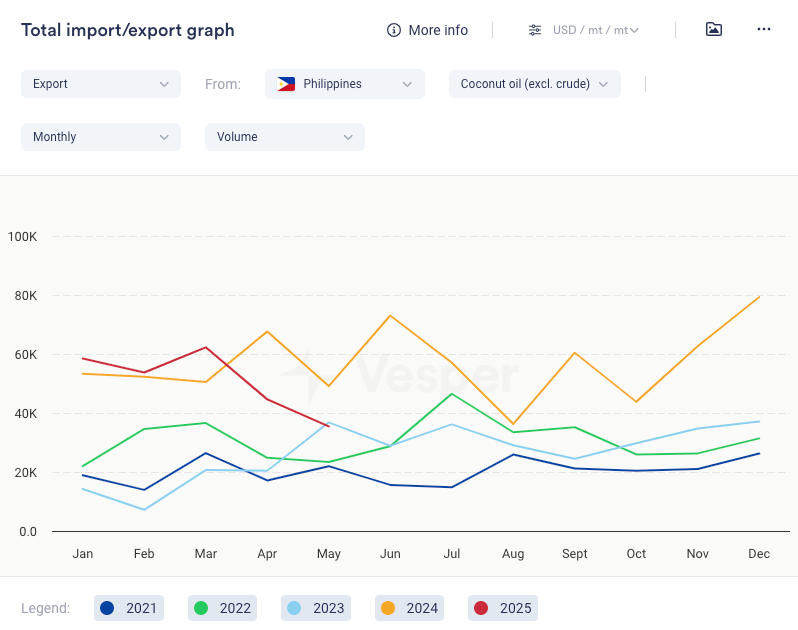The width and height of the screenshot is (798, 630).
Task: Toggle the 2021 series in legend
Action: coord(128,608)
